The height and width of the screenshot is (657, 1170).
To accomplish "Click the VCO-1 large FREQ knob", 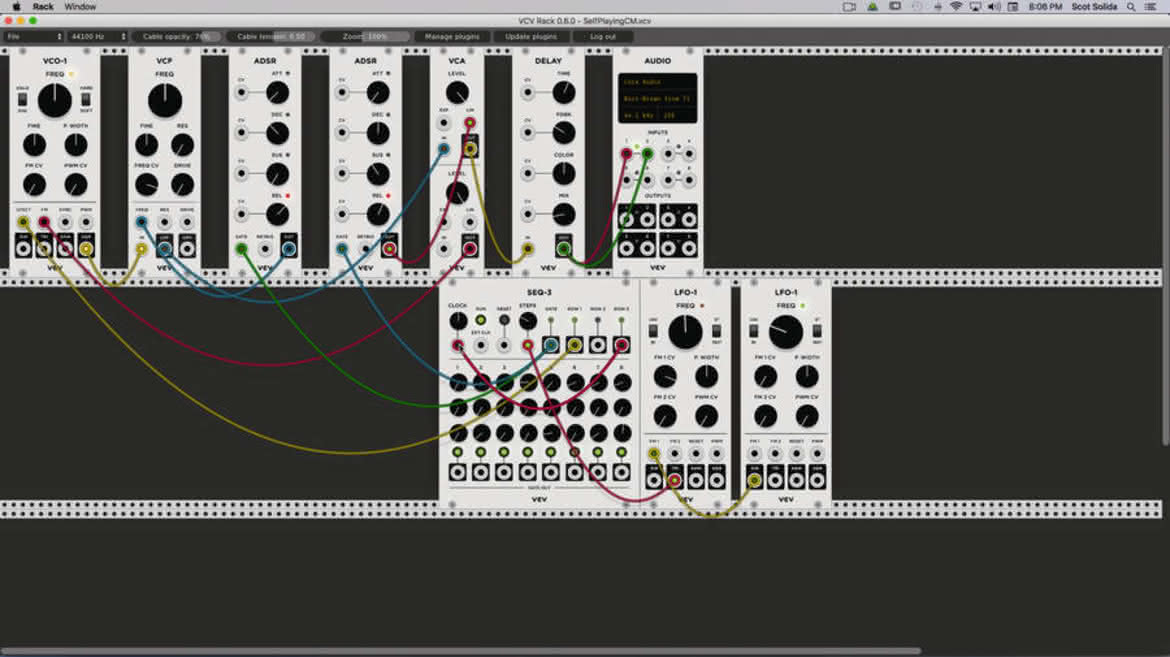I will click(x=54, y=101).
